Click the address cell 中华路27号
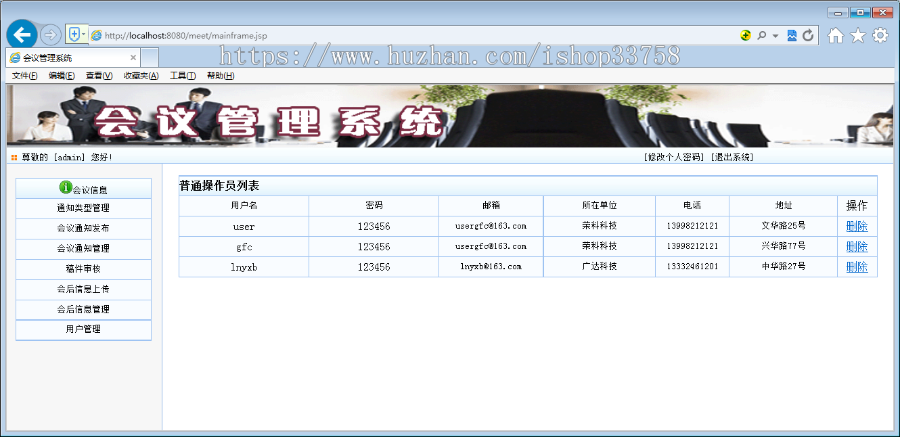The height and width of the screenshot is (437, 900). (x=783, y=266)
